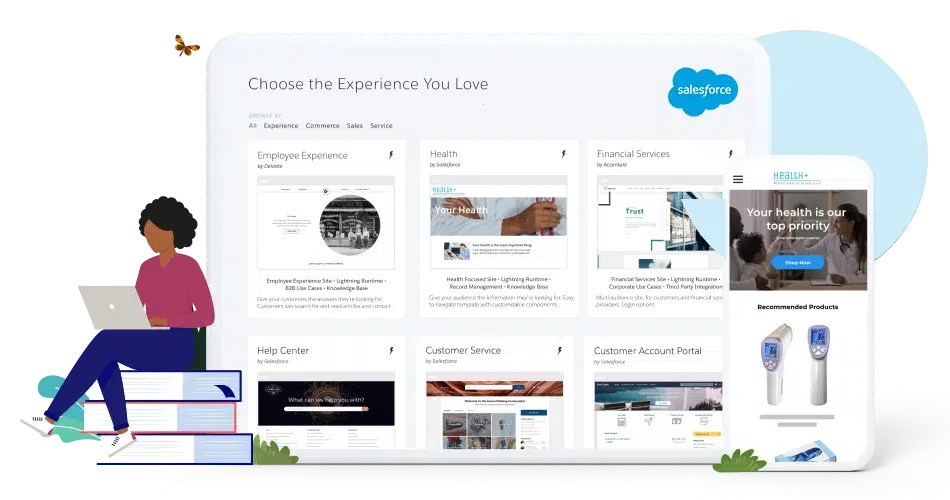Filter templates by Experience
Screen dimensions: 950x500
(x=281, y=125)
